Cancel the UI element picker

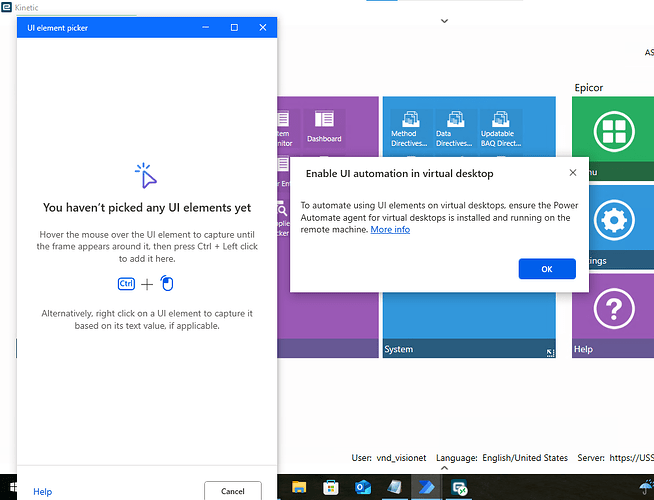tap(233, 491)
